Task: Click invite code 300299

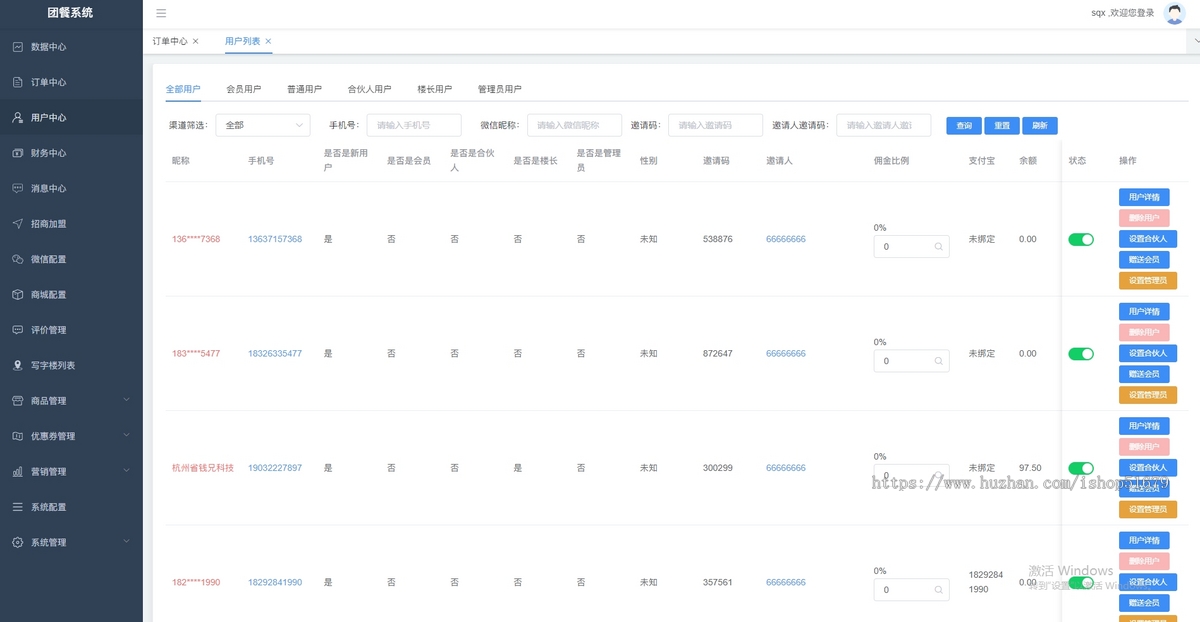Action: 718,468
